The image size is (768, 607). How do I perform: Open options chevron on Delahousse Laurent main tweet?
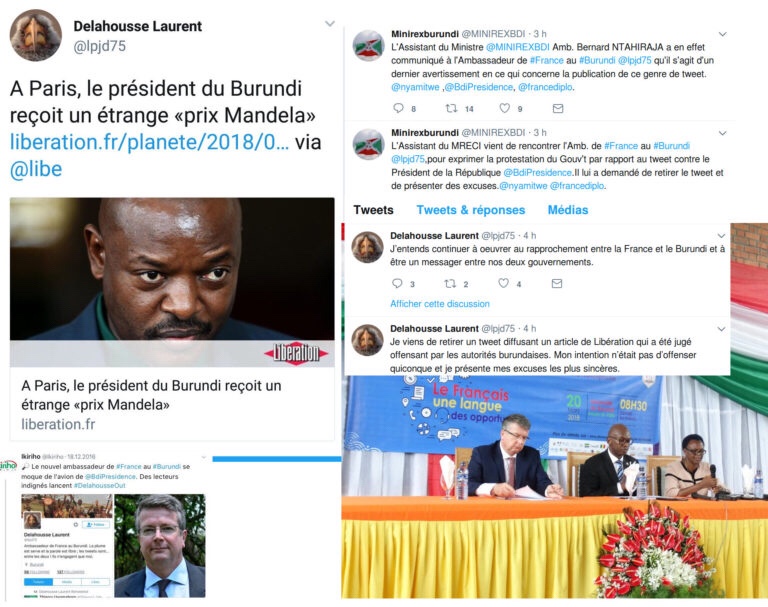330,24
